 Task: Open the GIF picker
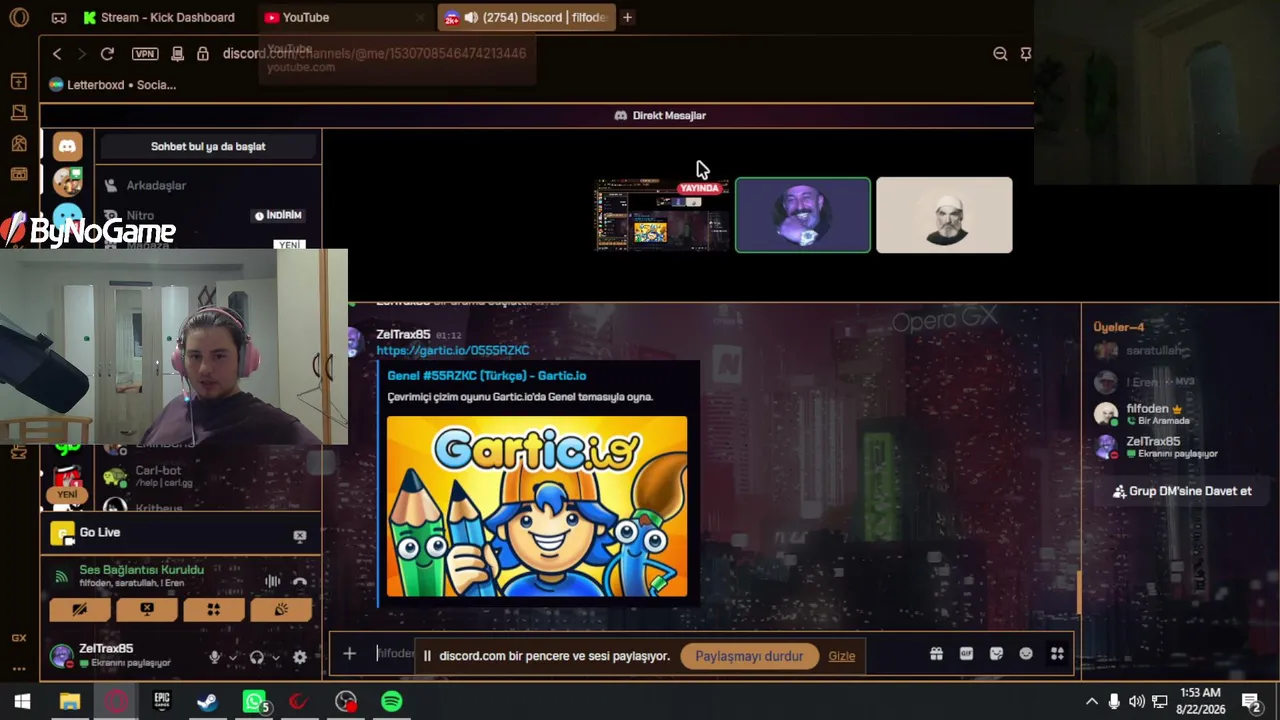966,654
